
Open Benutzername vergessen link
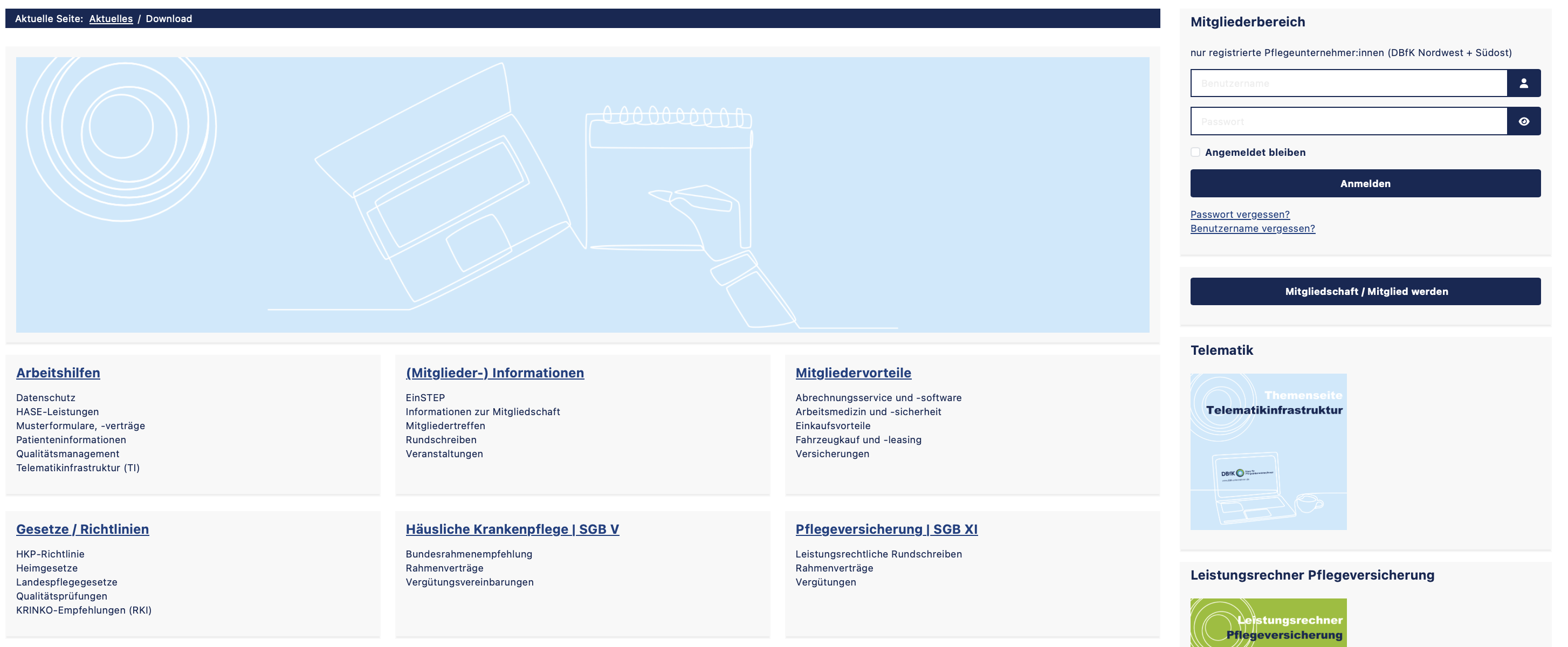pos(1253,228)
